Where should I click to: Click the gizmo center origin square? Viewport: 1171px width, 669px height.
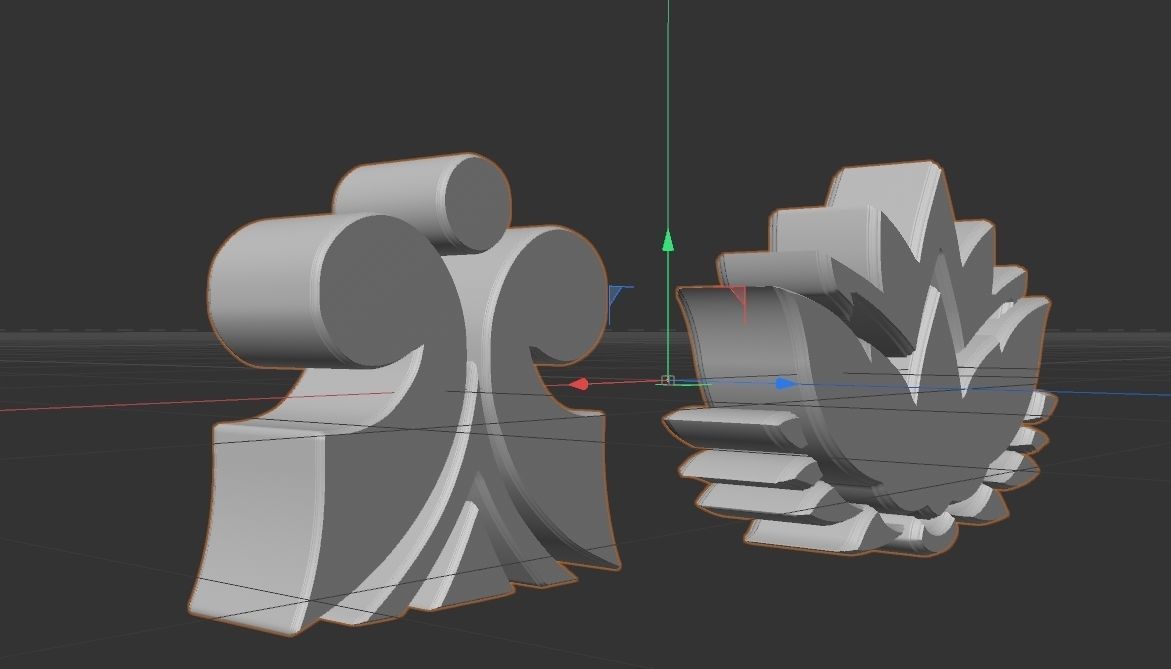668,381
